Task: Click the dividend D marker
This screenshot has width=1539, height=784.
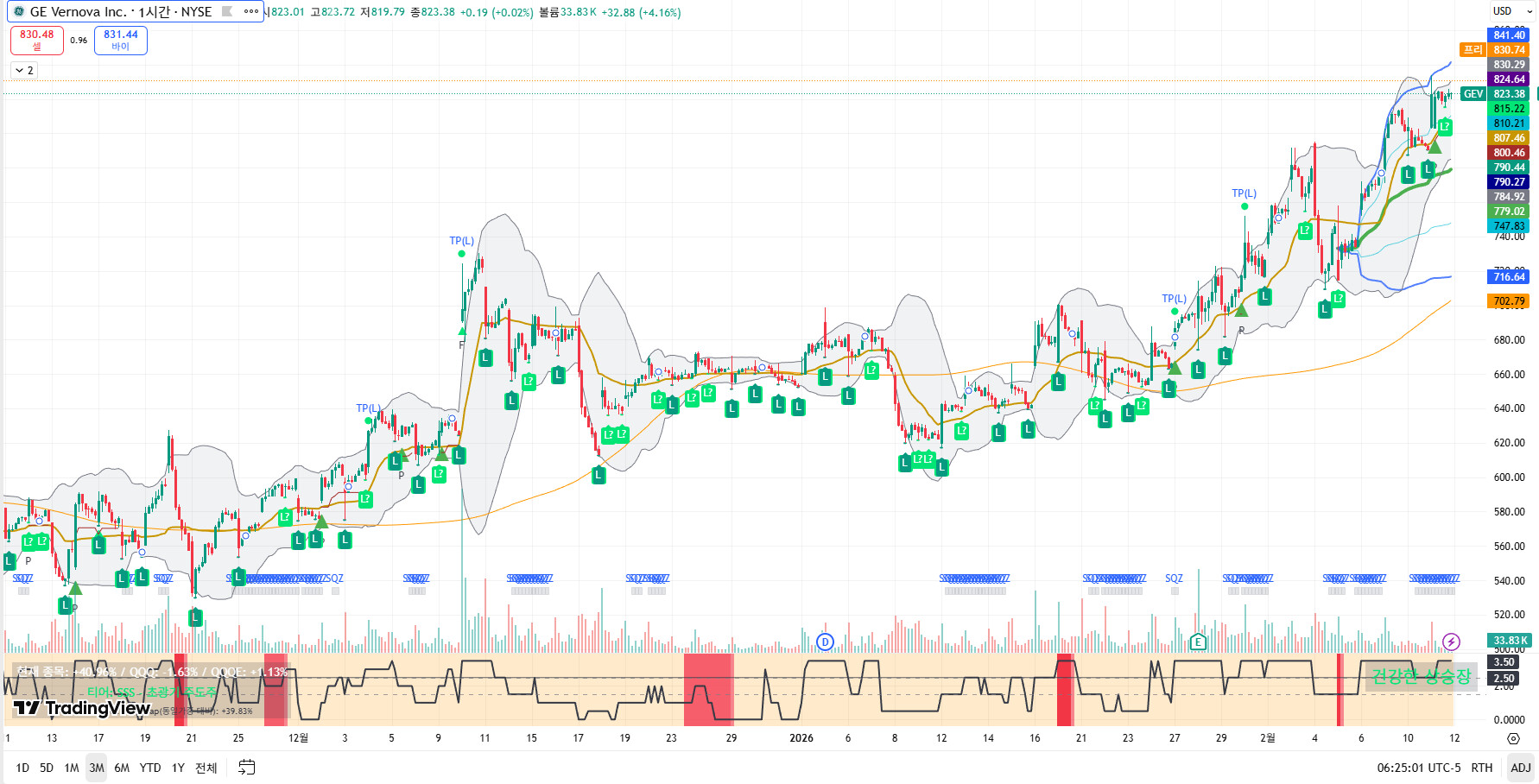Action: (826, 642)
